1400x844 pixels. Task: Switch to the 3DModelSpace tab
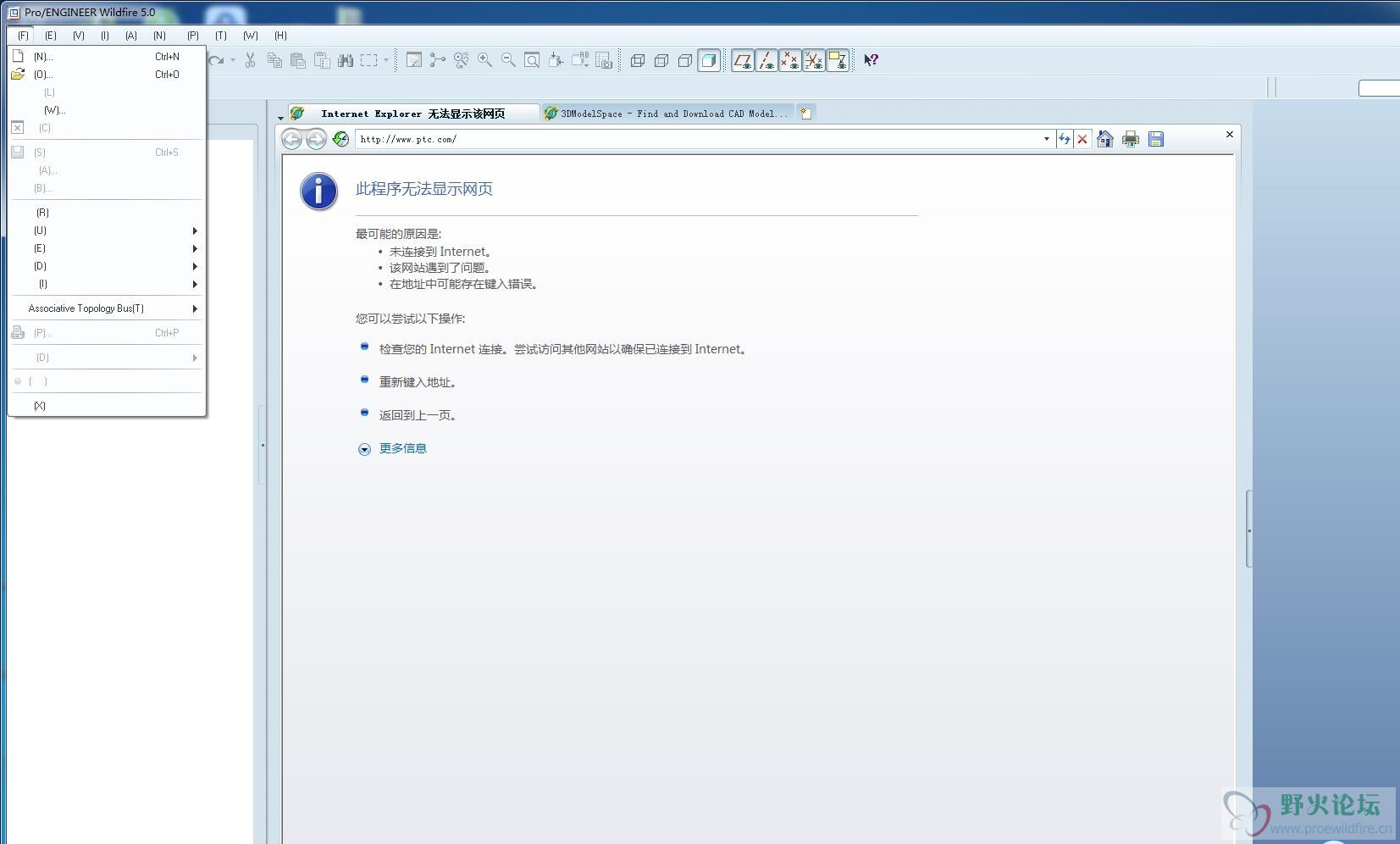pyautogui.click(x=667, y=114)
